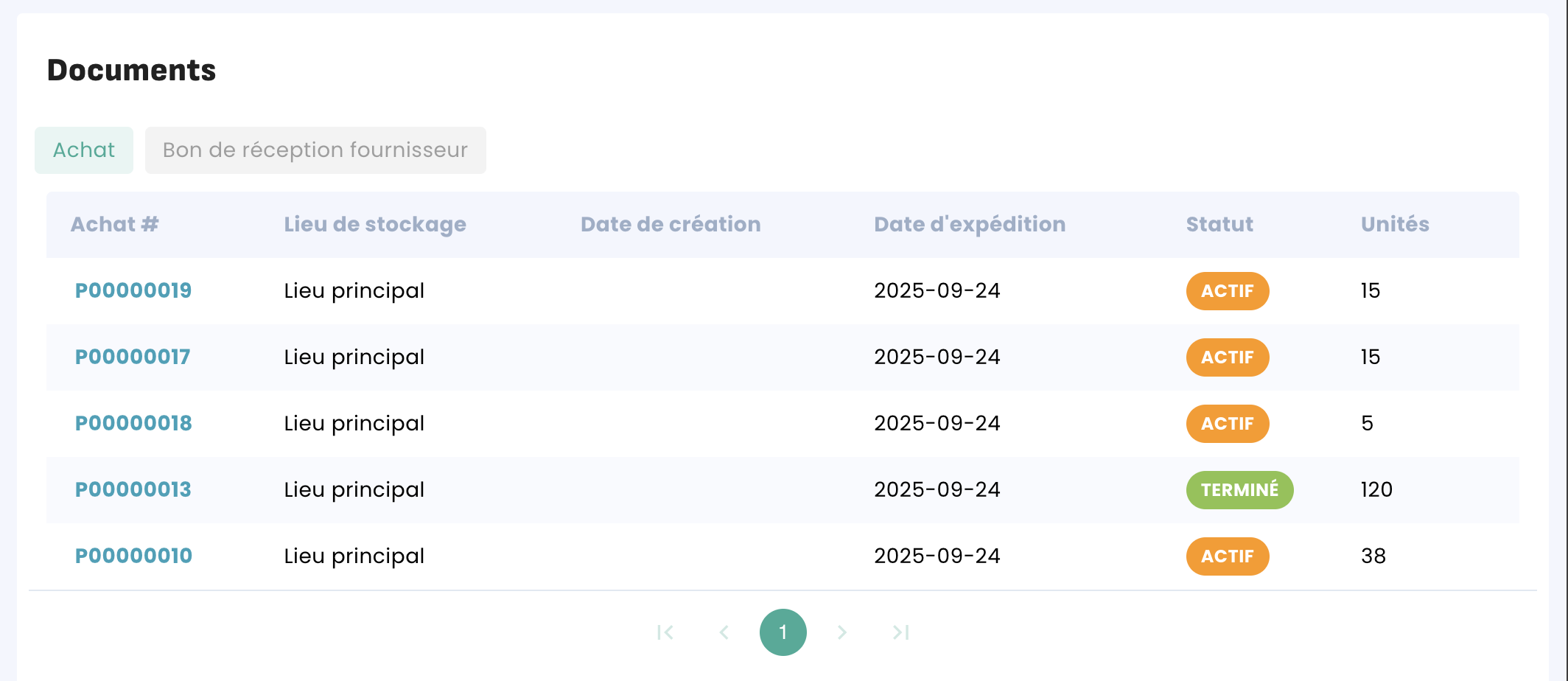Open purchase order P00000019
The width and height of the screenshot is (1568, 681).
tap(133, 290)
